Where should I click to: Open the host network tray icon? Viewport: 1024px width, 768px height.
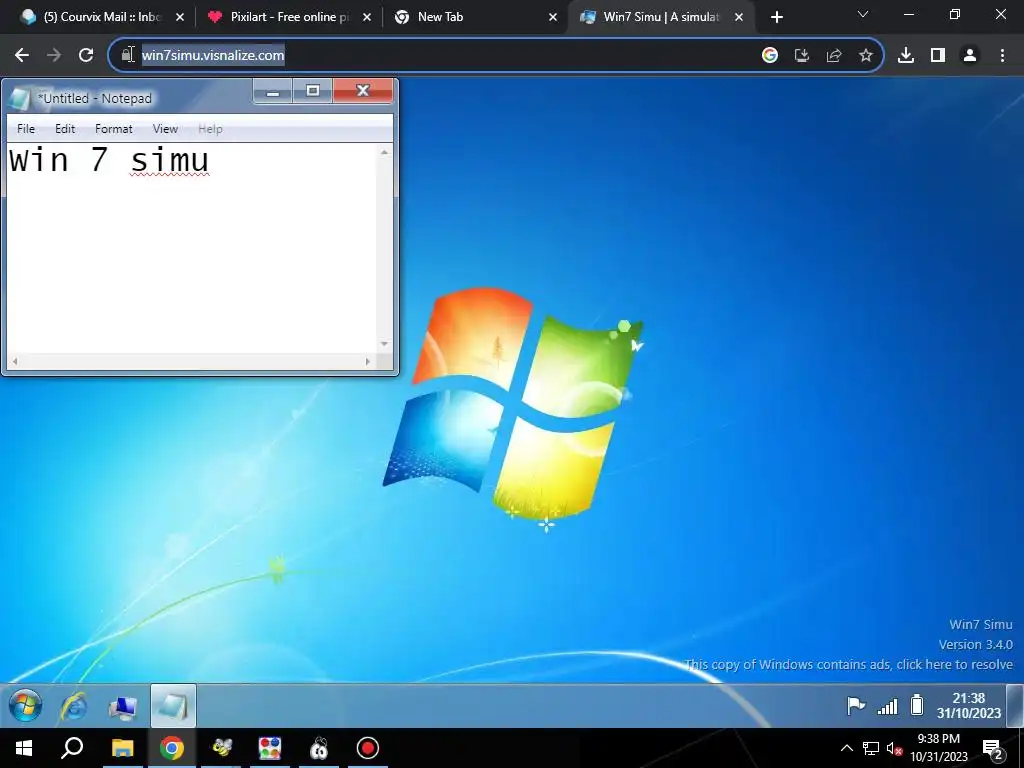(871, 748)
